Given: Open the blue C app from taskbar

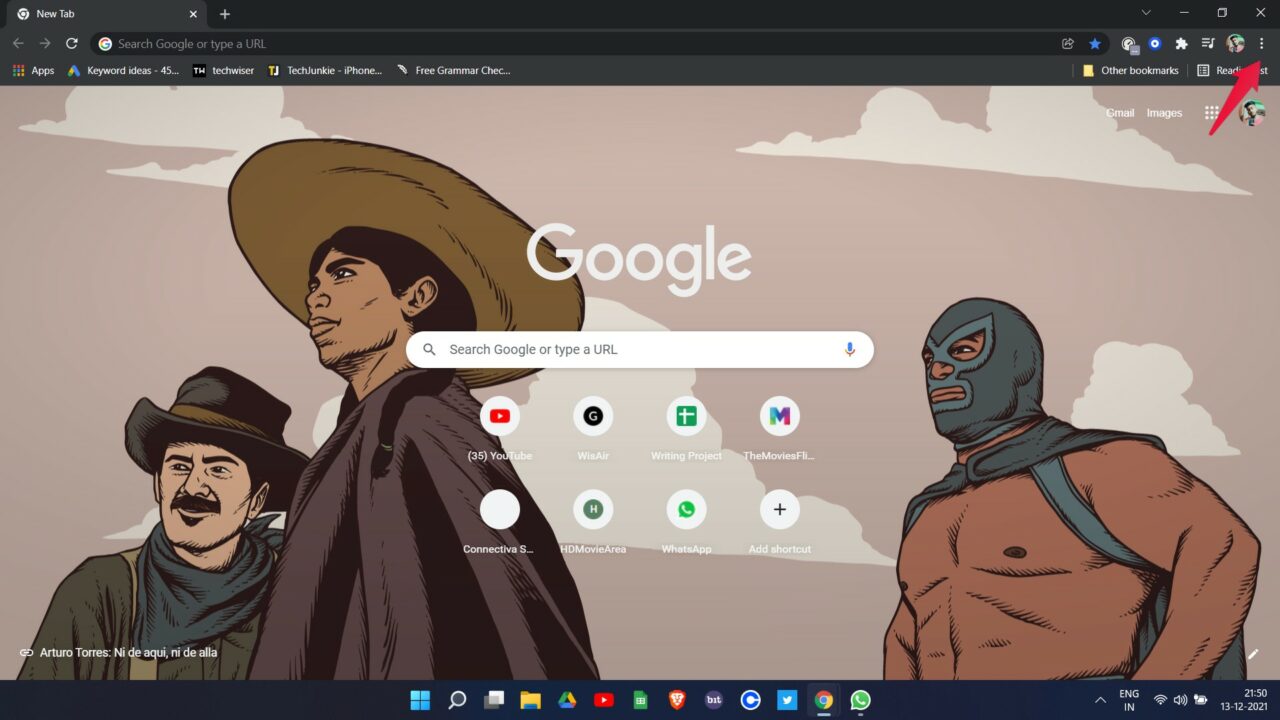Looking at the screenshot, I should (750, 700).
